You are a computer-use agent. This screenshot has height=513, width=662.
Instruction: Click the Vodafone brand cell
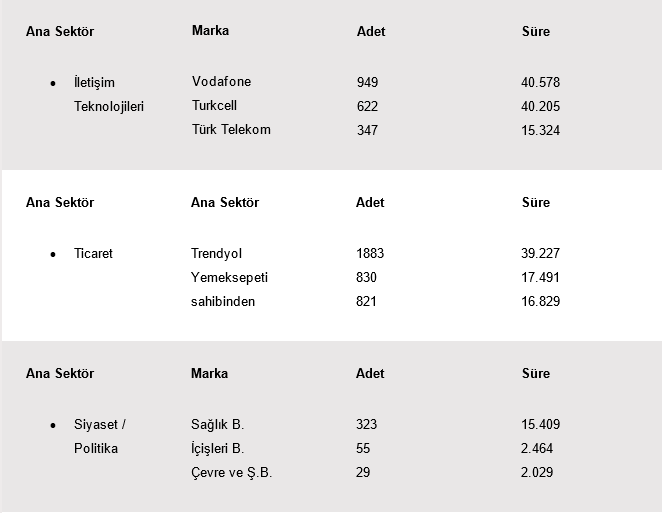coord(221,82)
